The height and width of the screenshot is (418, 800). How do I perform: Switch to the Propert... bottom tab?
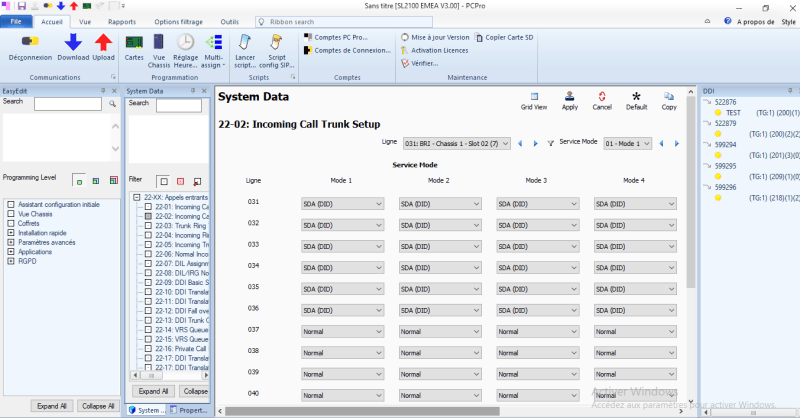[188, 410]
